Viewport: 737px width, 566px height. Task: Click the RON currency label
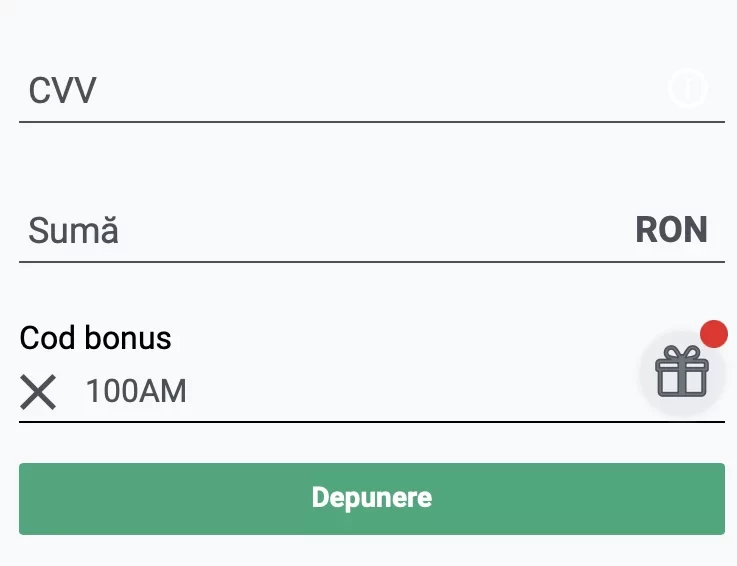pyautogui.click(x=671, y=230)
